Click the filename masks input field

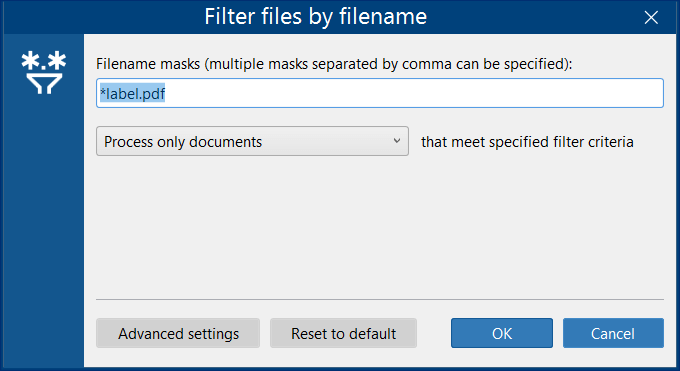click(x=379, y=93)
